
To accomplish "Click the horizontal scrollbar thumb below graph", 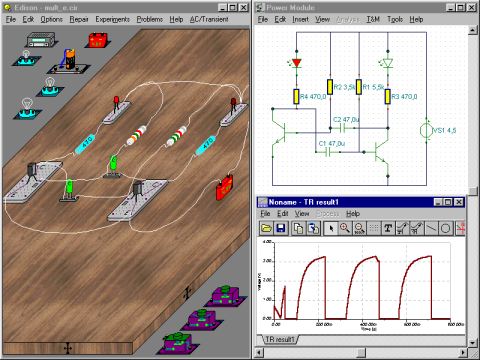I will click(x=361, y=352).
